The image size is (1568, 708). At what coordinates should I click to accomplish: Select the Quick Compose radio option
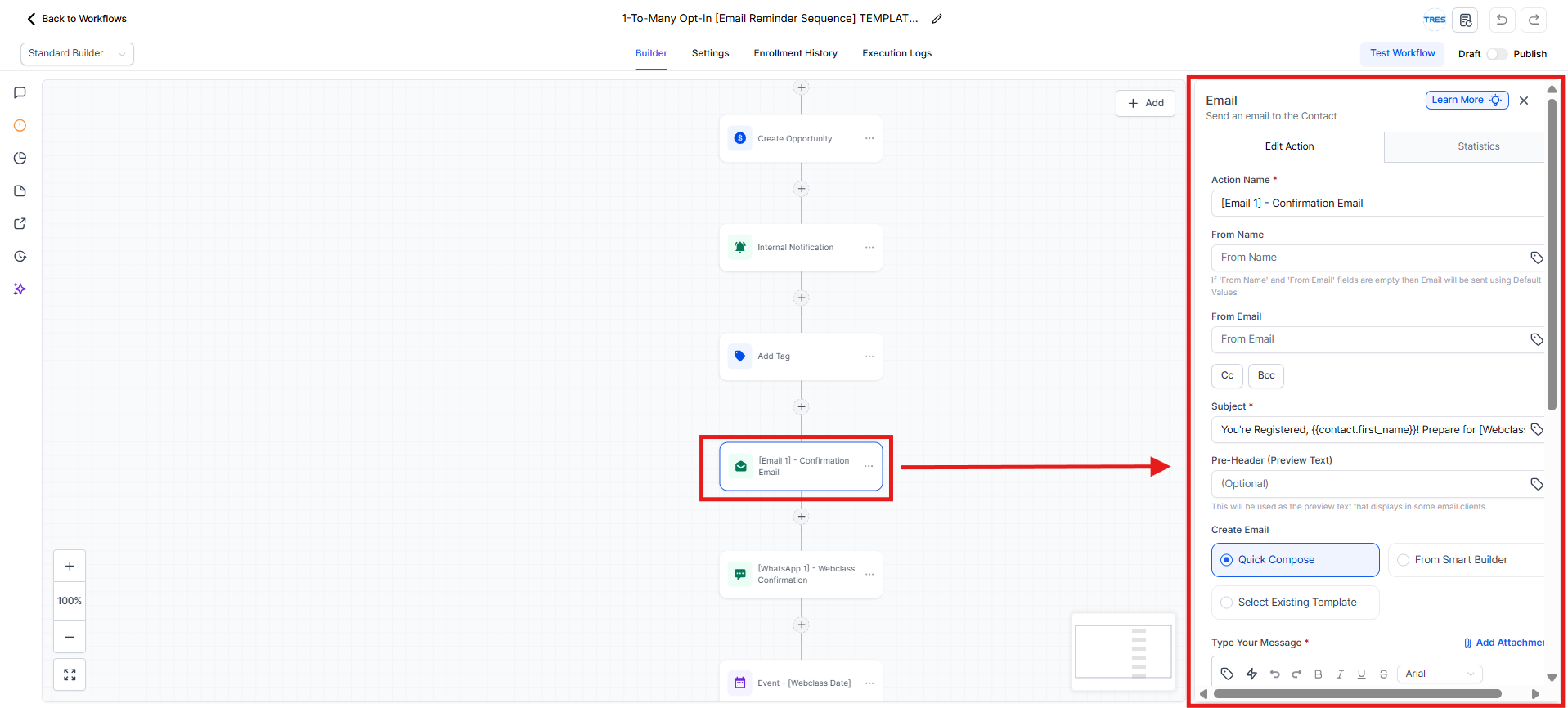click(x=1295, y=560)
